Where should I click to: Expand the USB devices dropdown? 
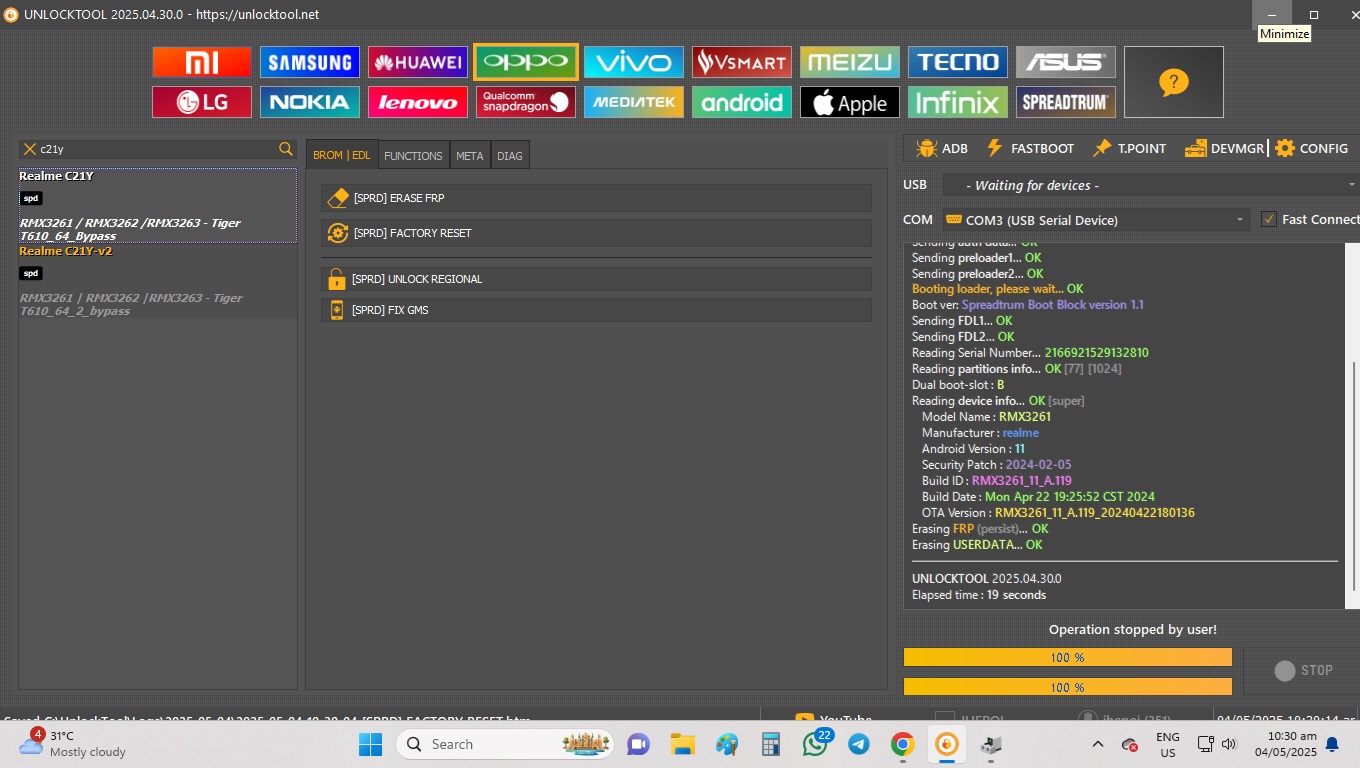[x=1148, y=185]
